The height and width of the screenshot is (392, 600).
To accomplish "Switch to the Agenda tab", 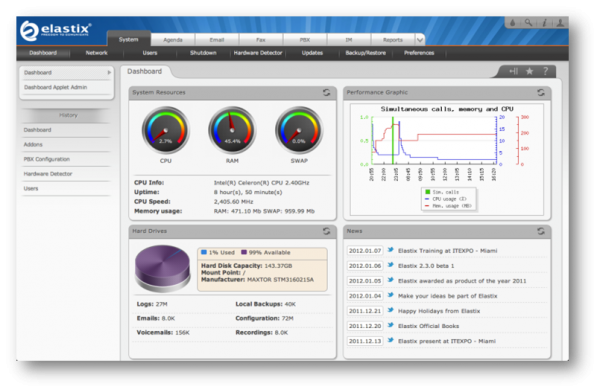I will point(173,40).
